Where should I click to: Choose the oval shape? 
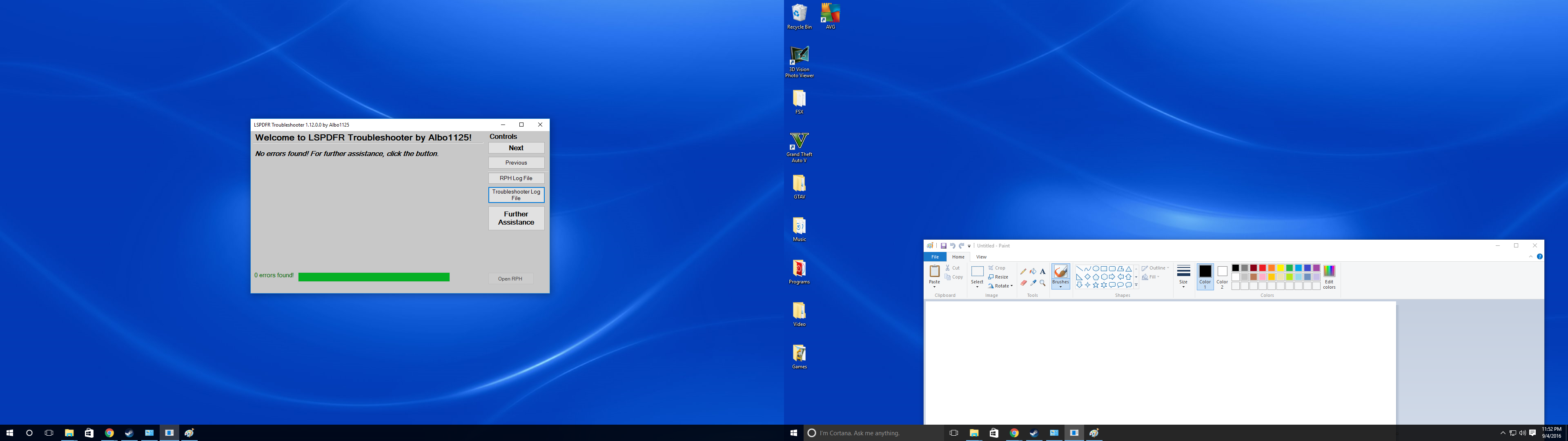(x=1096, y=269)
